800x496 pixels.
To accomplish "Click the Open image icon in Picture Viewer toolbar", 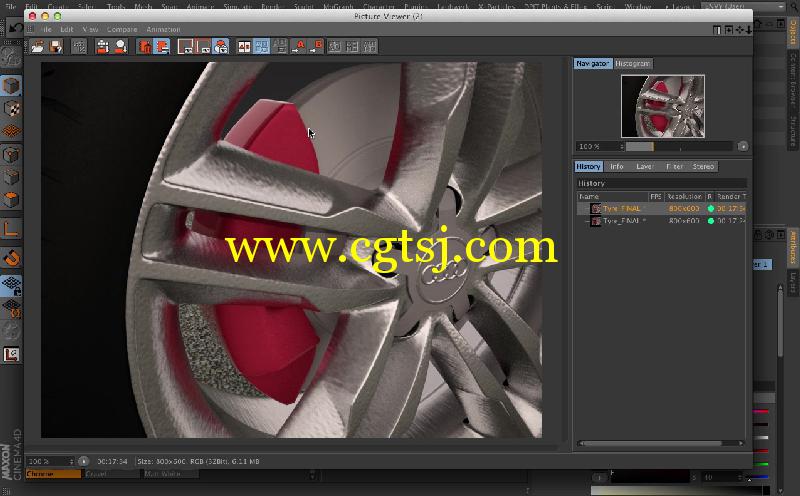I will [x=37, y=47].
